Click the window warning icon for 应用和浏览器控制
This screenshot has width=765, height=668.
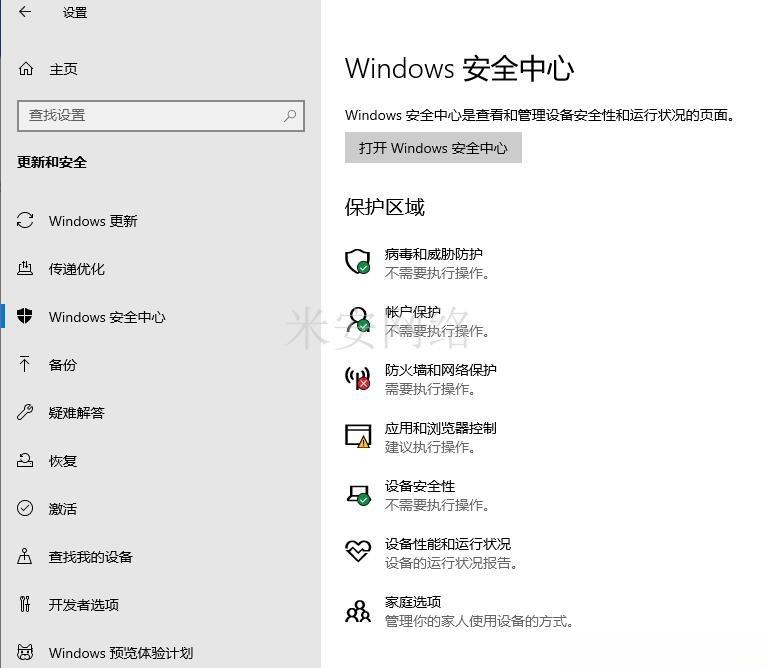pyautogui.click(x=358, y=436)
